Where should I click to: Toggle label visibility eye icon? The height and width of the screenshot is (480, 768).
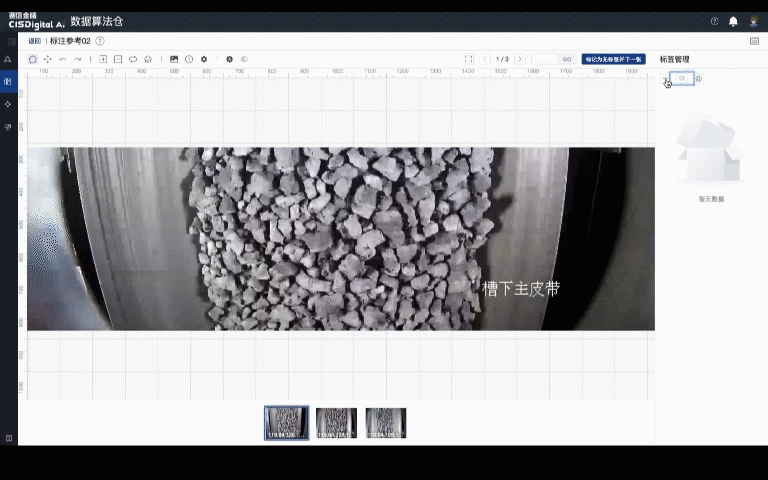tap(682, 79)
